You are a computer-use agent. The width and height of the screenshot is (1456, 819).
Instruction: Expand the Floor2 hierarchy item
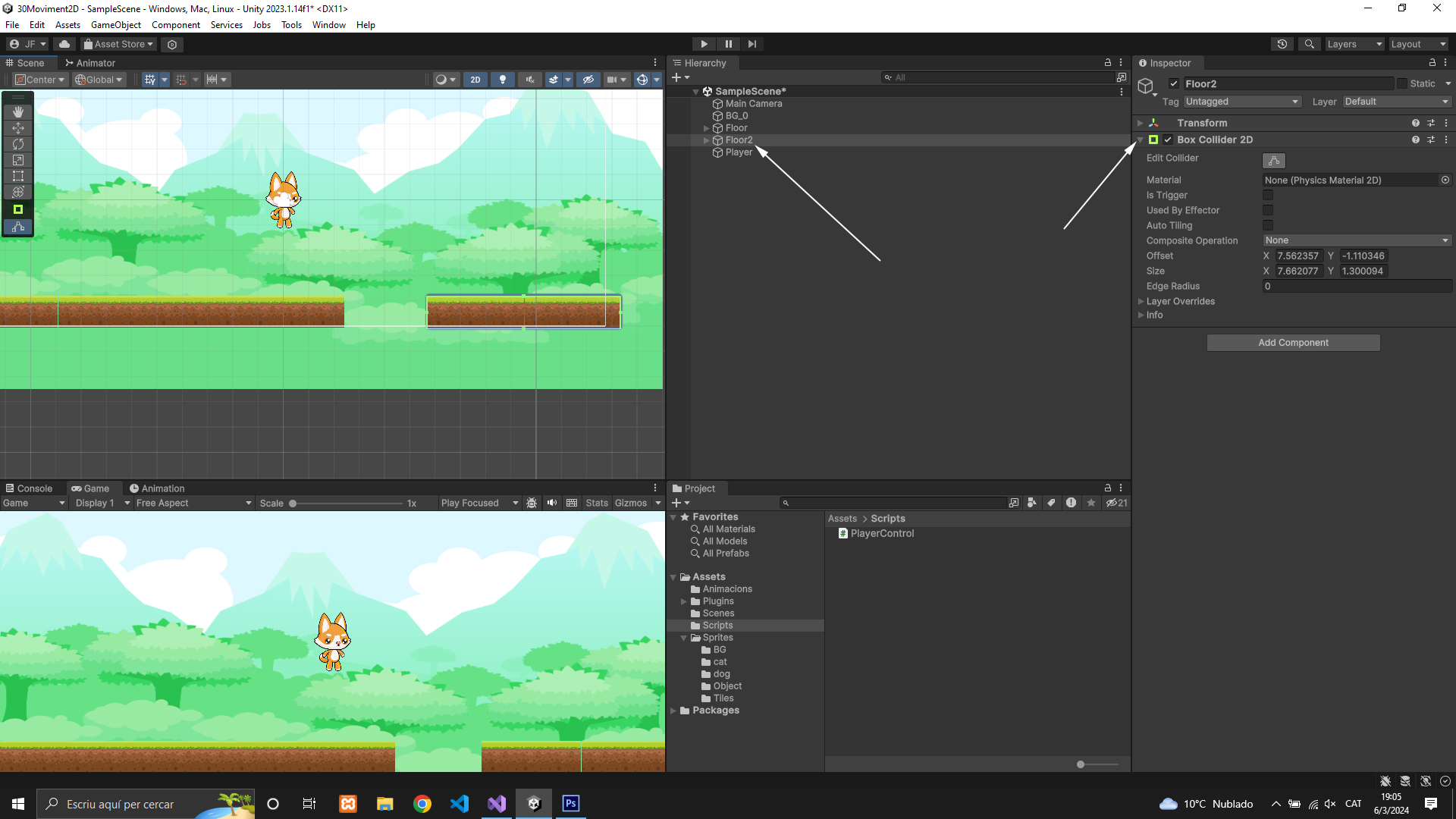[707, 140]
